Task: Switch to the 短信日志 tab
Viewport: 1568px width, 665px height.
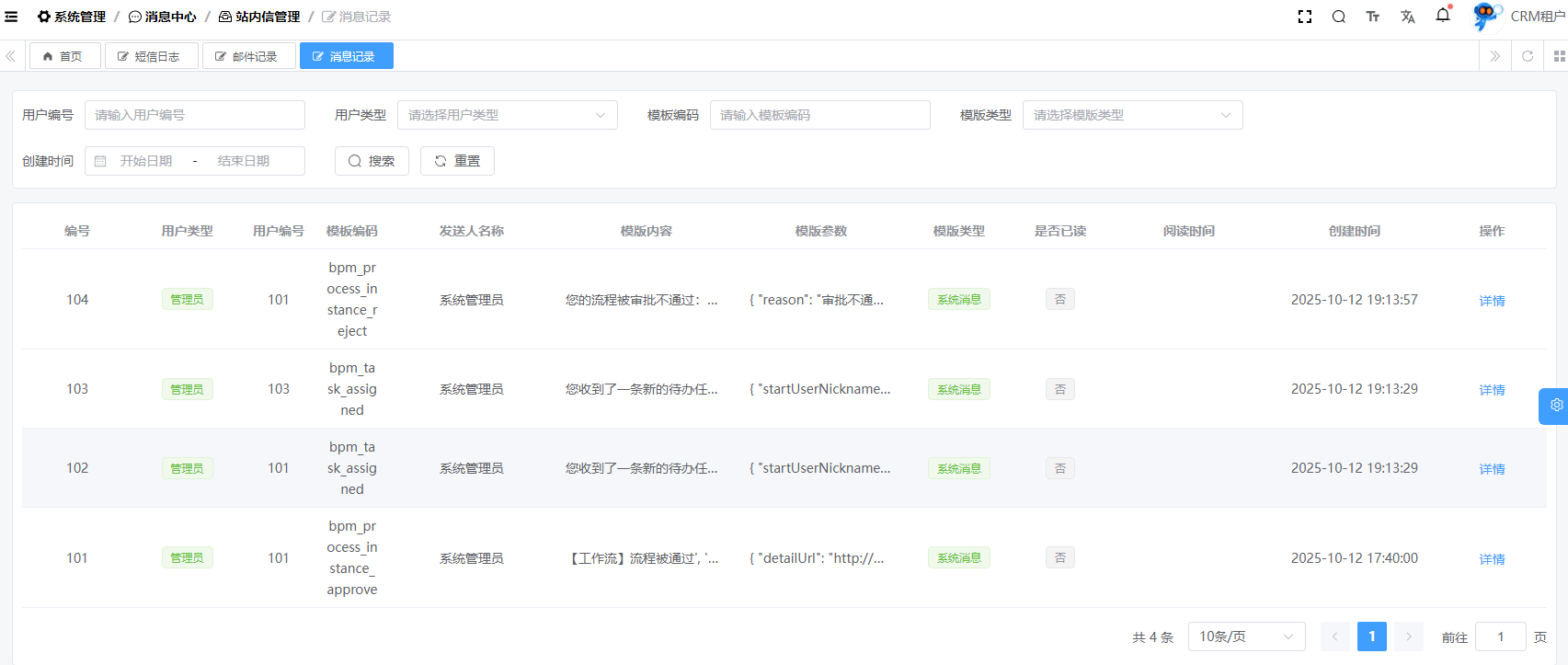Action: [x=151, y=56]
